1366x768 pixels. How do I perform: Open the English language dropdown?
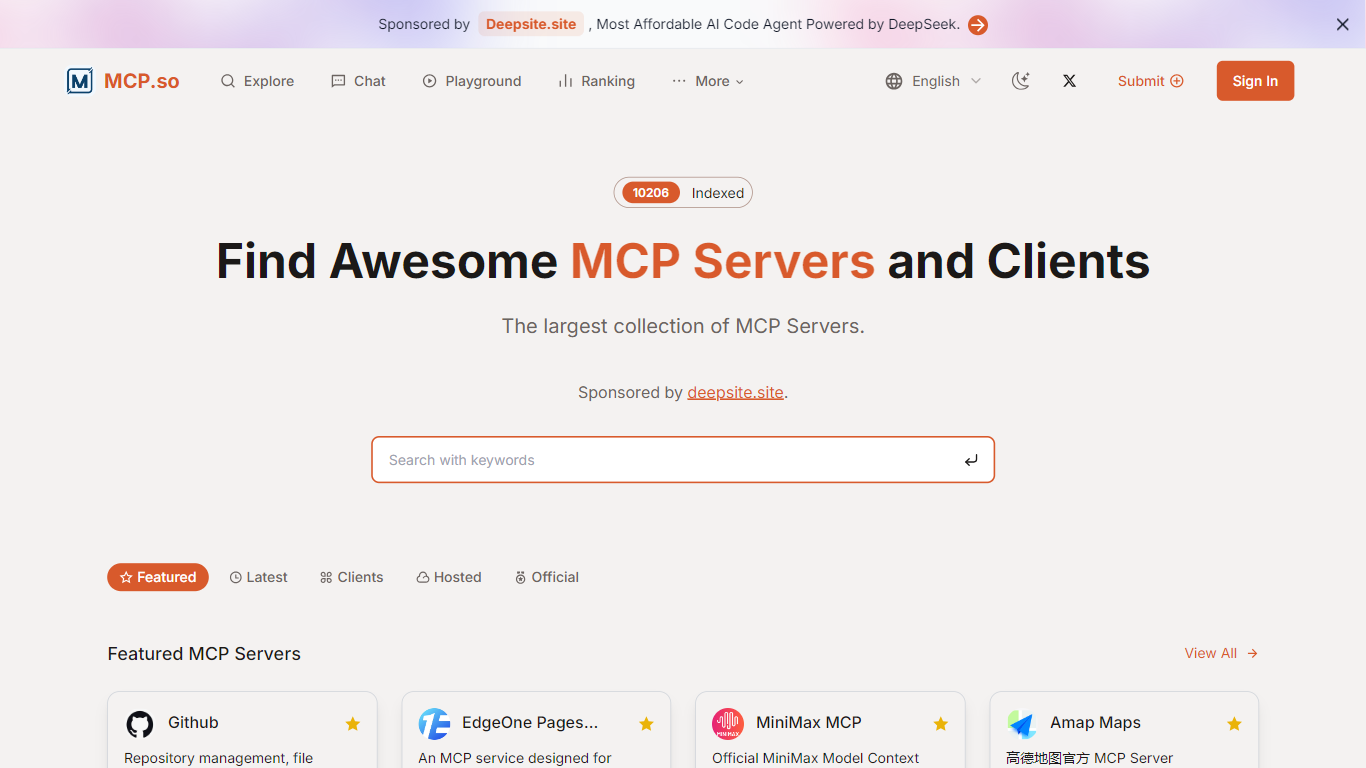(933, 81)
